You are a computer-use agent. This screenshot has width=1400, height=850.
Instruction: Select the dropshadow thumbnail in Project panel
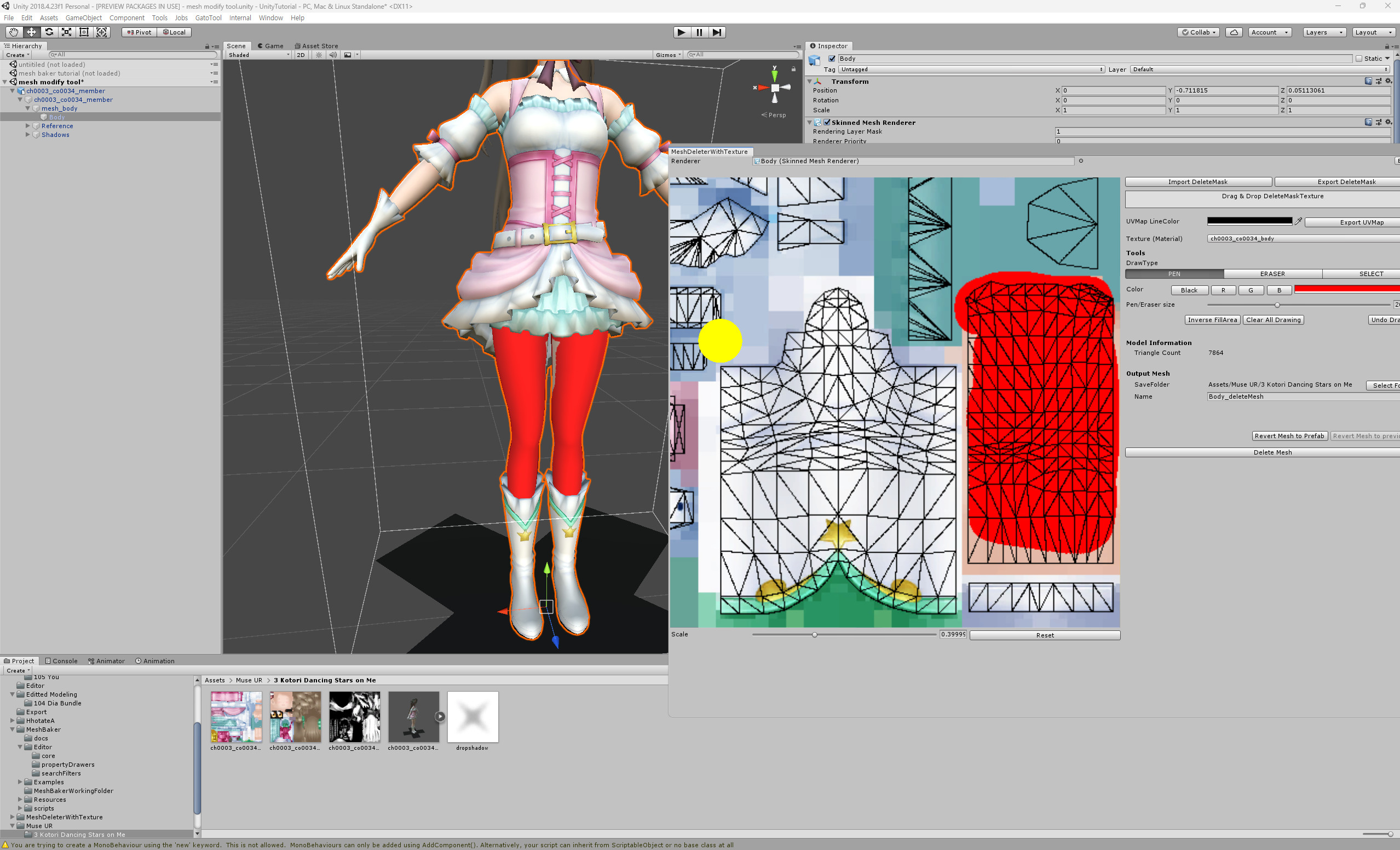472,717
